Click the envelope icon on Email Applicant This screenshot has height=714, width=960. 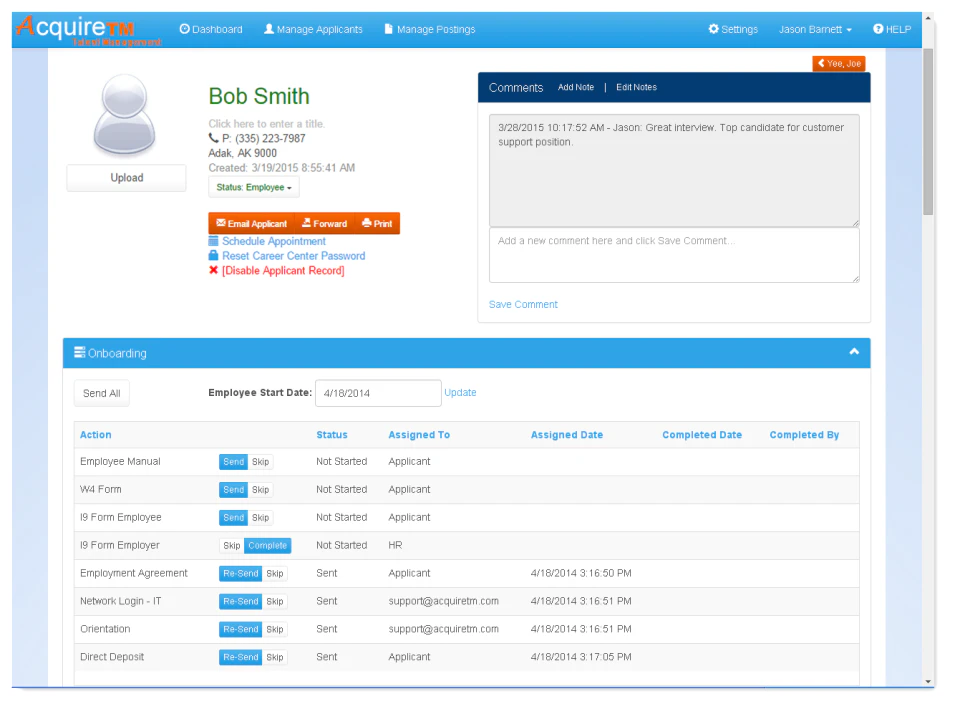click(221, 223)
